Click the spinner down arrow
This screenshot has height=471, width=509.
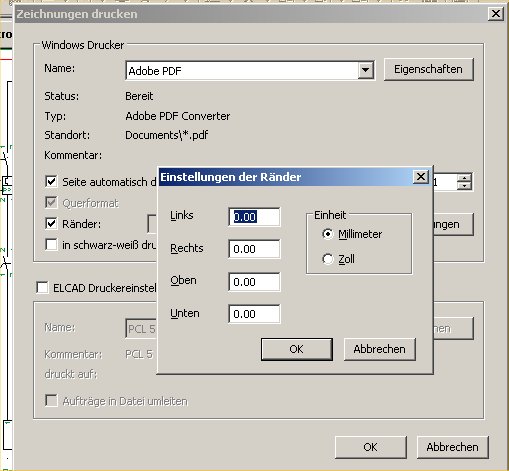click(464, 186)
